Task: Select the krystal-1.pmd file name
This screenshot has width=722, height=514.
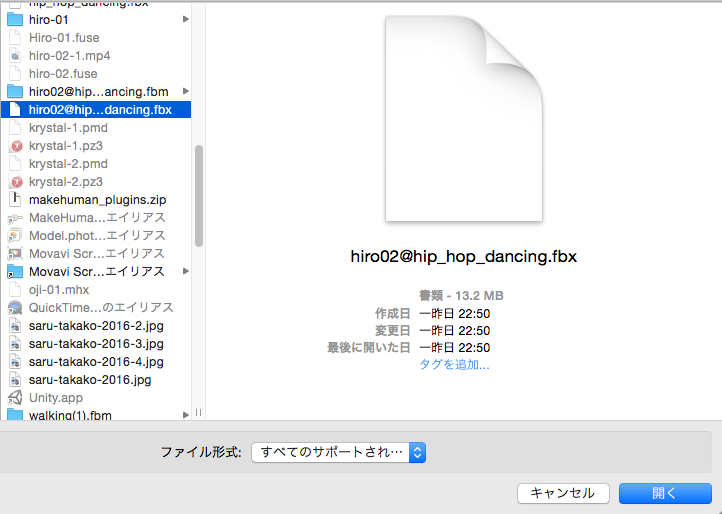Action: (x=68, y=128)
